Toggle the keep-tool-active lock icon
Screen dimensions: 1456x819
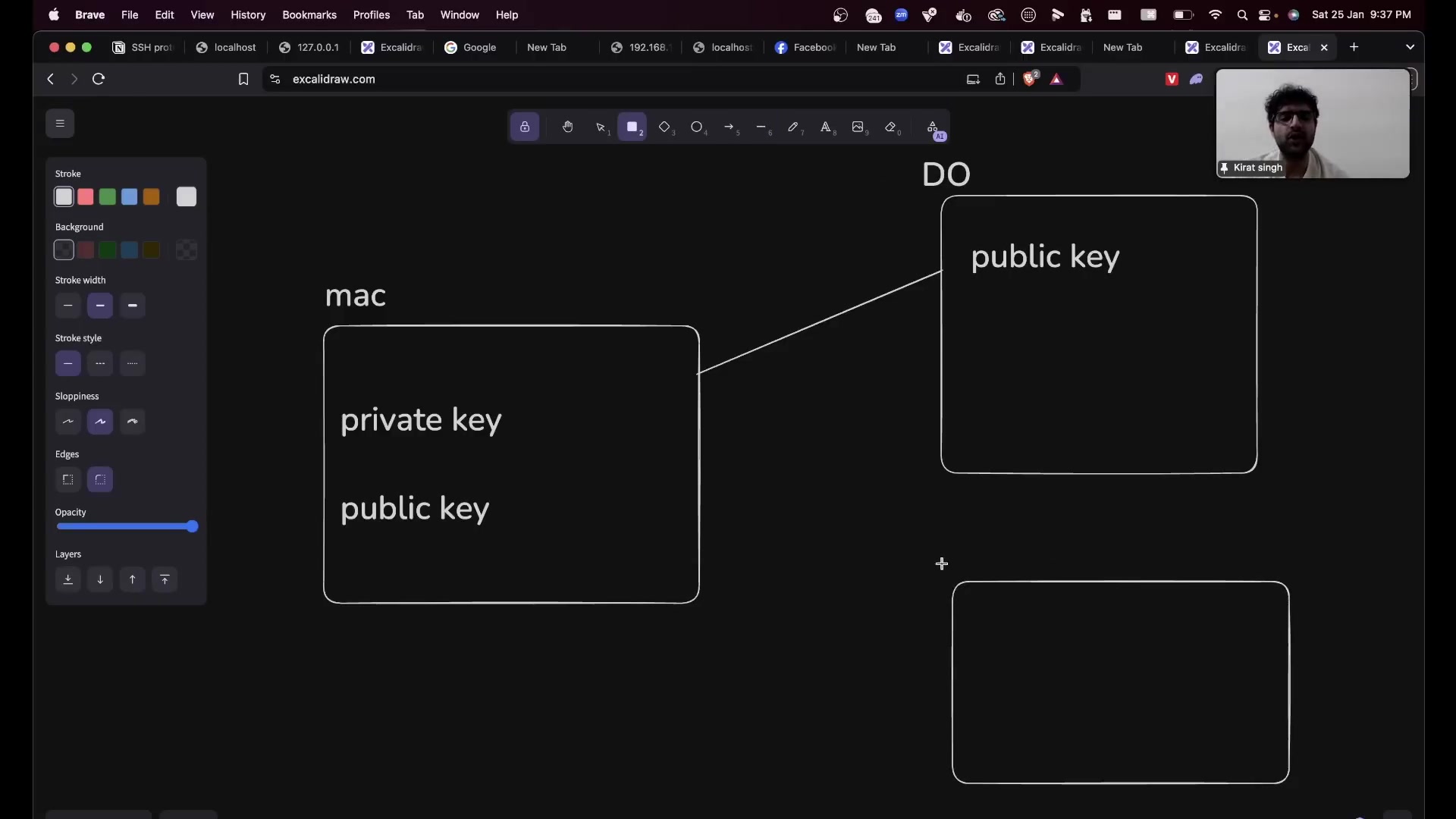(525, 127)
